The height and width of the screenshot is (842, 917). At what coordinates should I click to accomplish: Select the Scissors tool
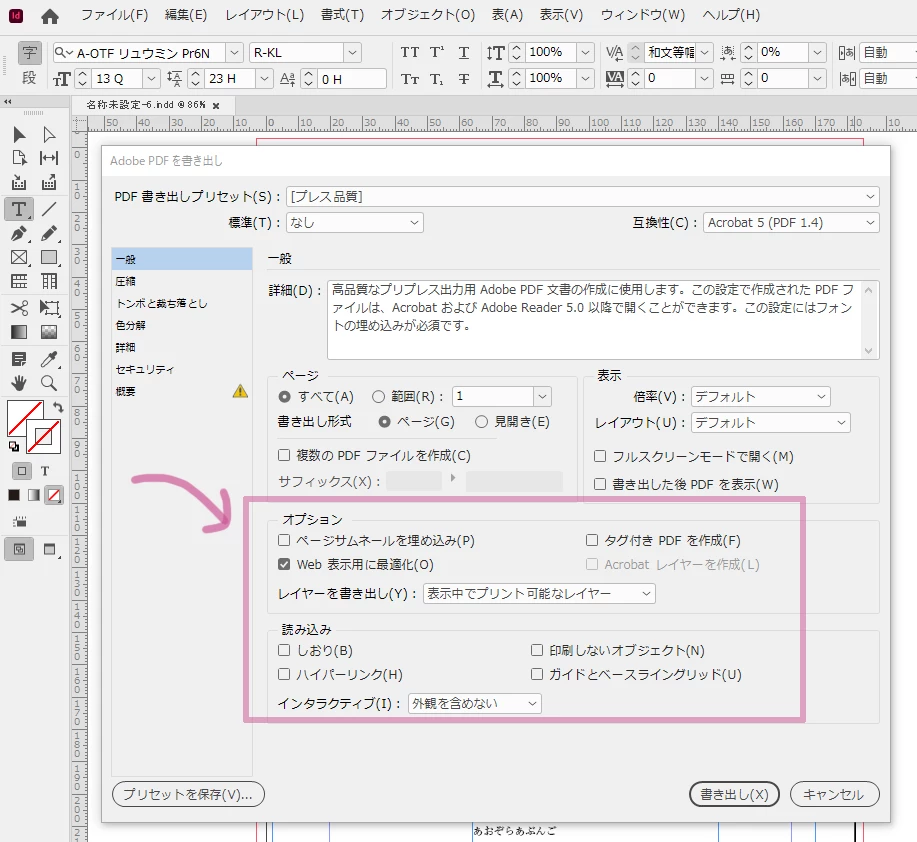(x=19, y=308)
